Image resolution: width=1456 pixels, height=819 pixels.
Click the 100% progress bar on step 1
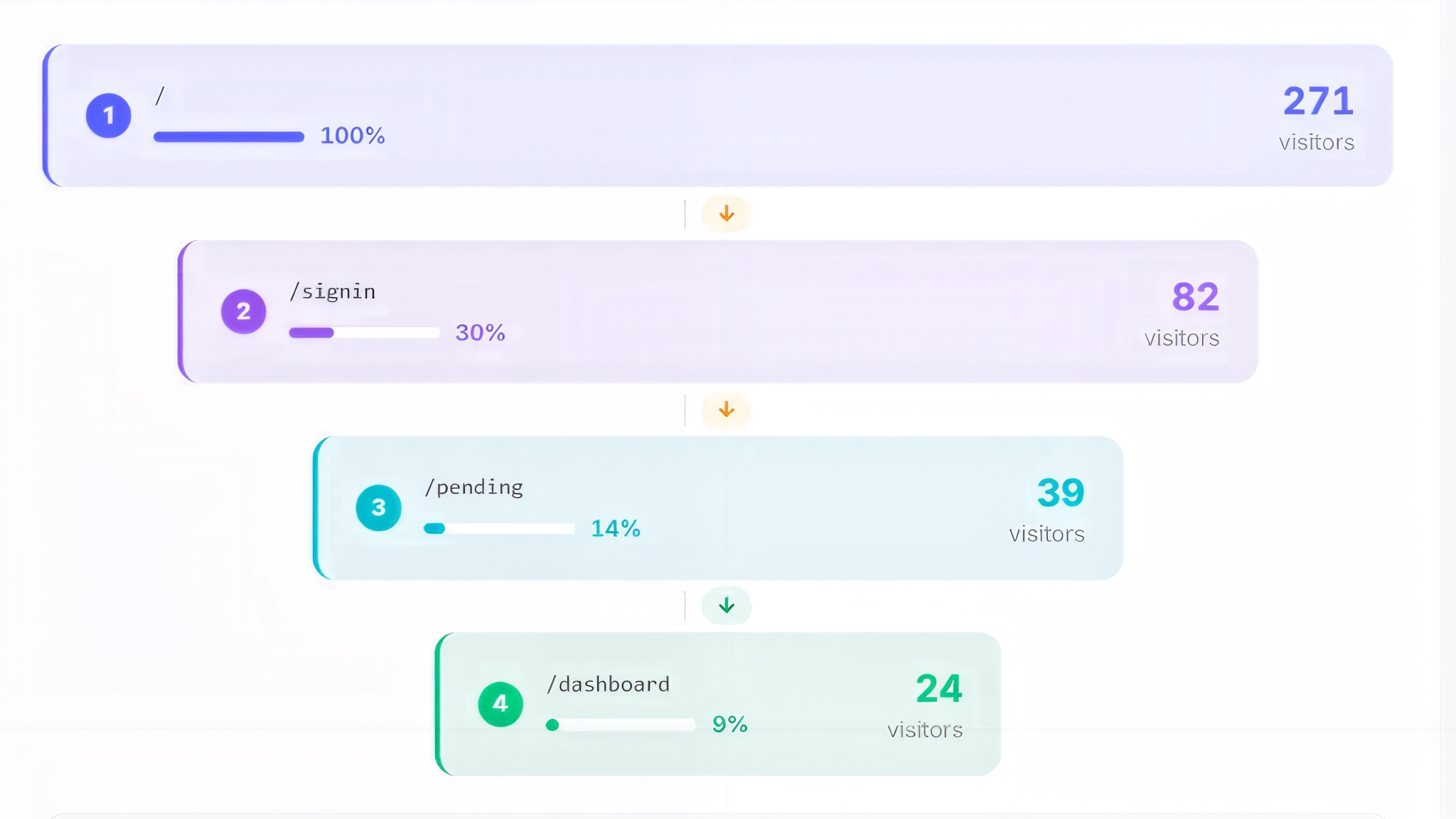click(227, 135)
